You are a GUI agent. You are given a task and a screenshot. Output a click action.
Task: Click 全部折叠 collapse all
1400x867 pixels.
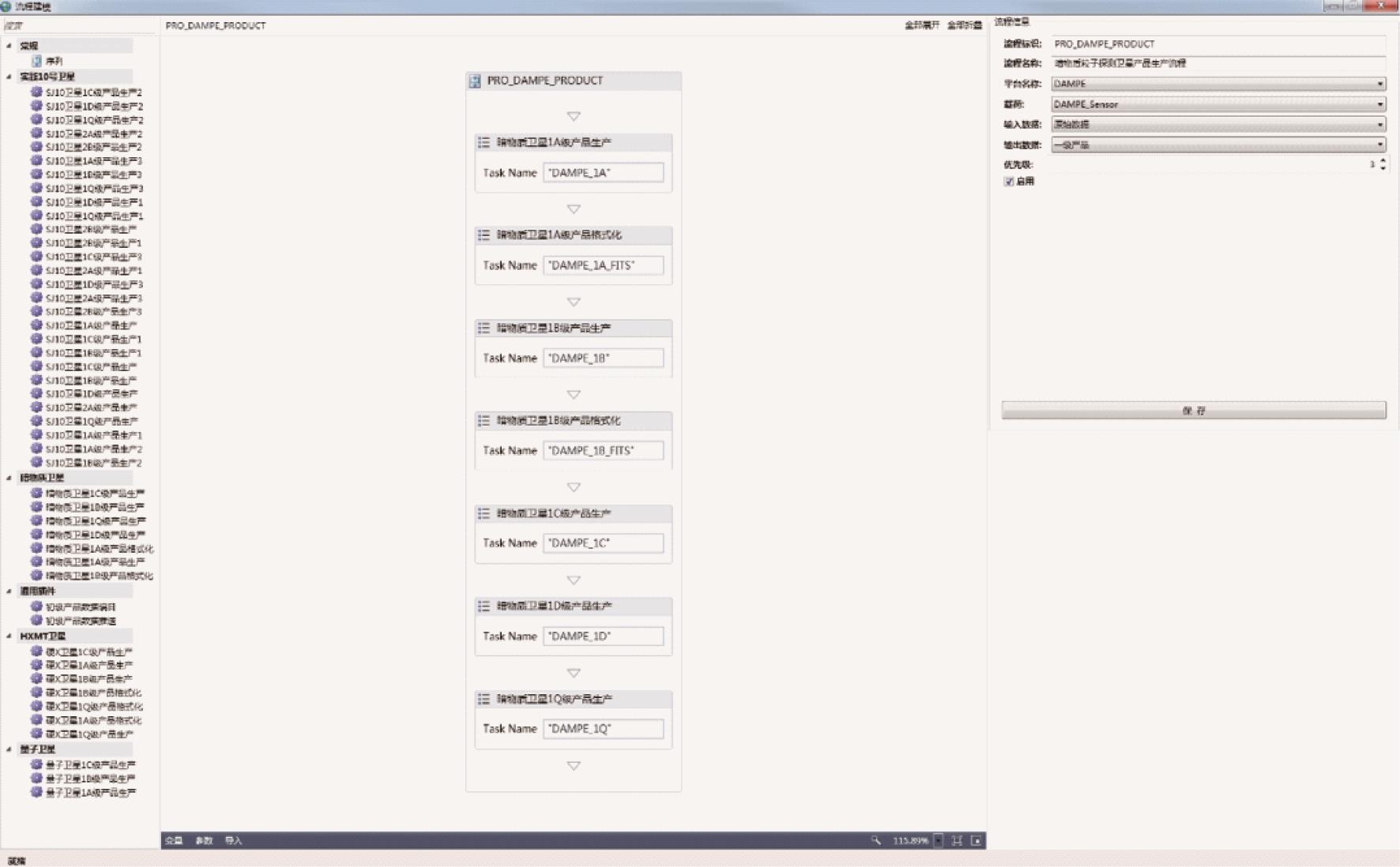click(x=965, y=25)
